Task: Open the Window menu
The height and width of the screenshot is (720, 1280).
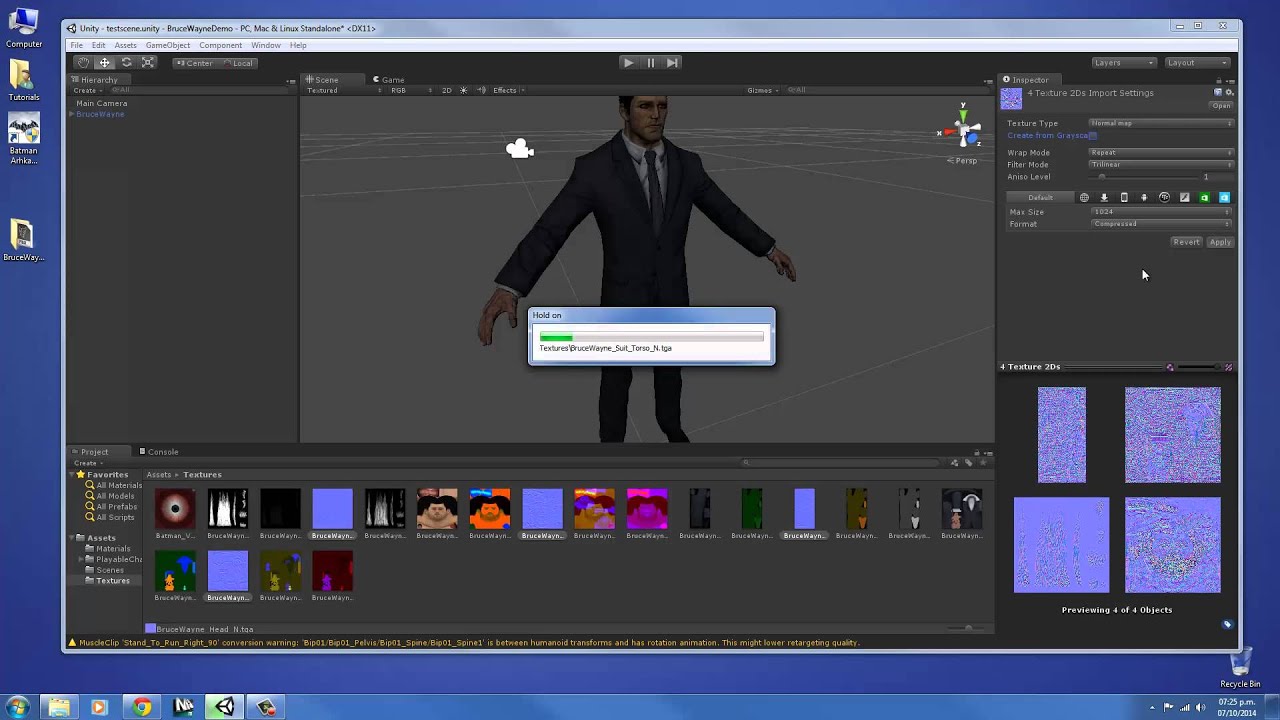Action: (266, 45)
